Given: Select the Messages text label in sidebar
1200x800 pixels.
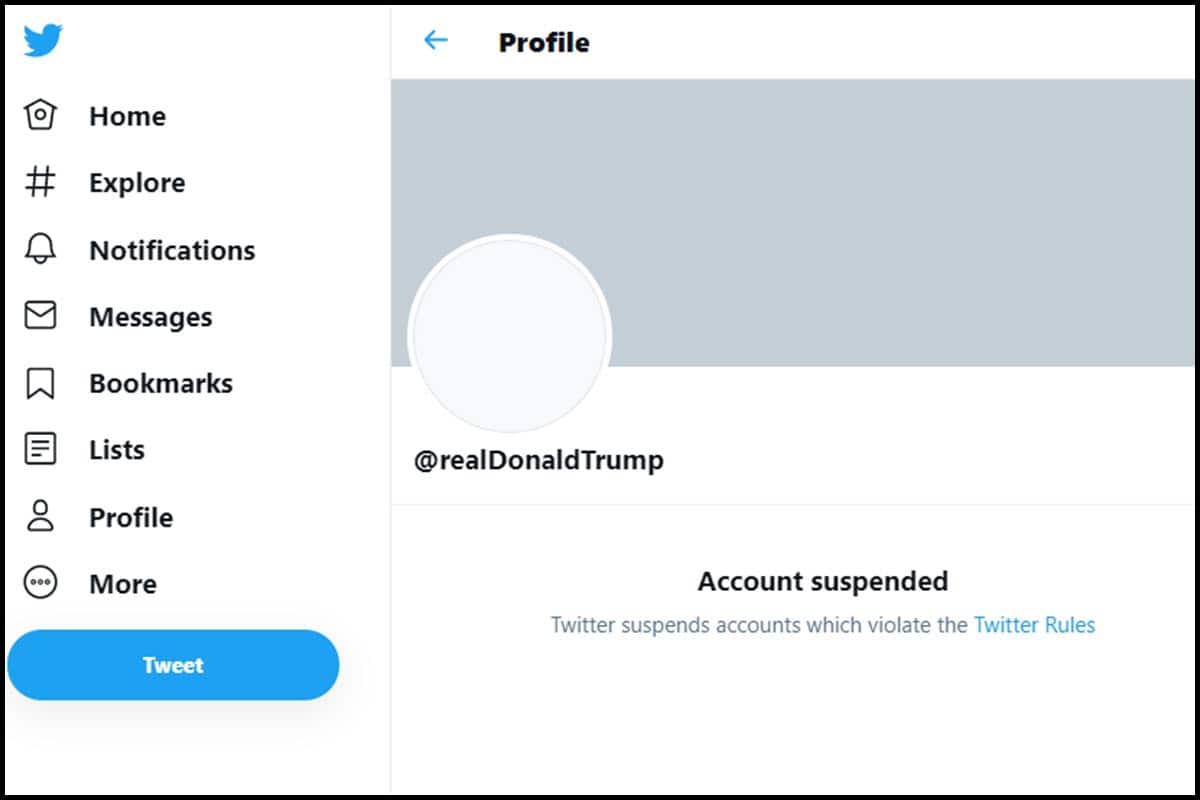Looking at the screenshot, I should [151, 317].
